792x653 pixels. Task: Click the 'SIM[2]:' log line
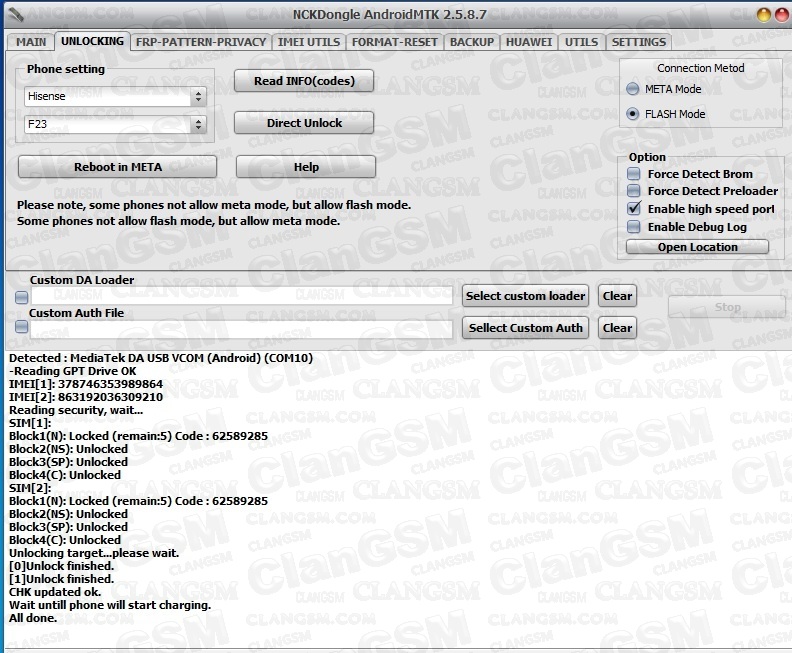pos(30,488)
